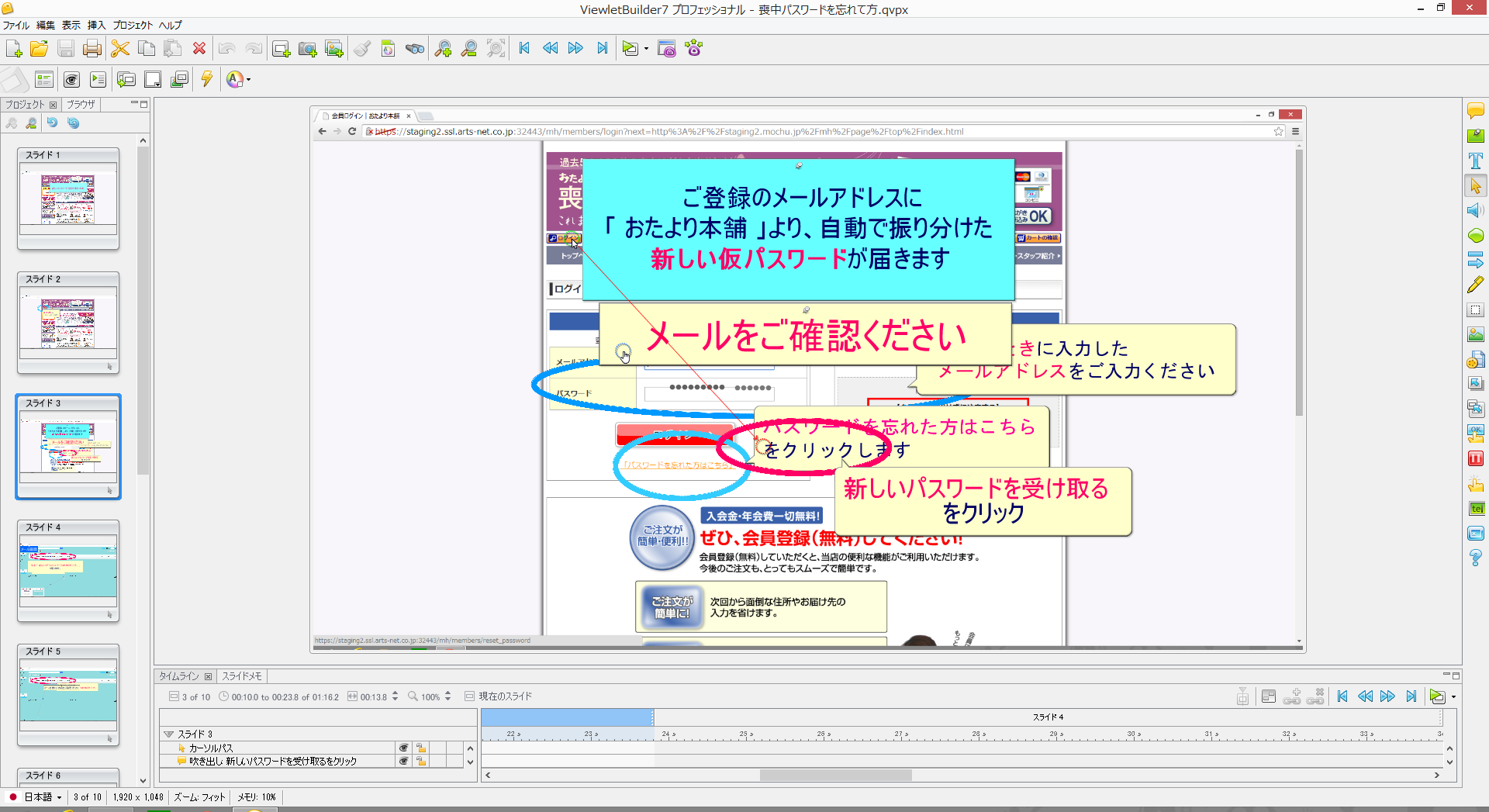Insert a video with the film reel icon
Screen dimensions: 1489x812
click(x=1475, y=360)
